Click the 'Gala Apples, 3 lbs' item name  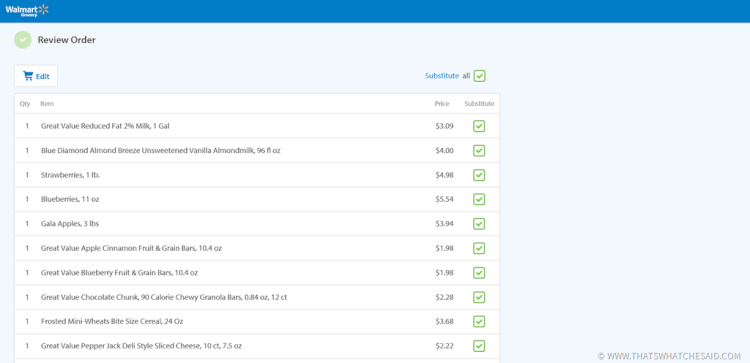pos(70,224)
